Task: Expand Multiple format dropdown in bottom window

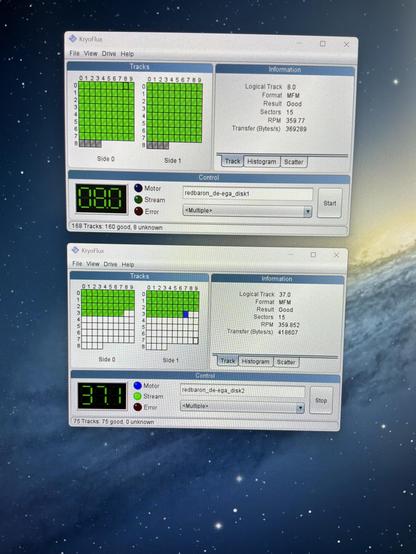Action: pos(300,407)
